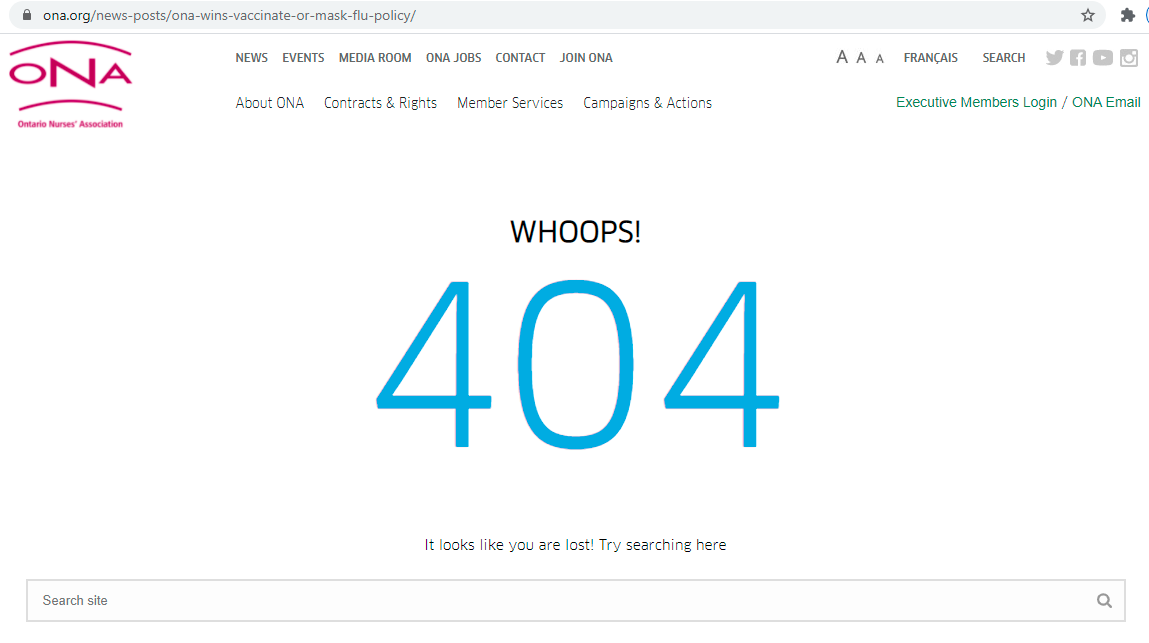The height and width of the screenshot is (643, 1149).
Task: Switch the site to FRANÇAIS
Action: click(930, 58)
